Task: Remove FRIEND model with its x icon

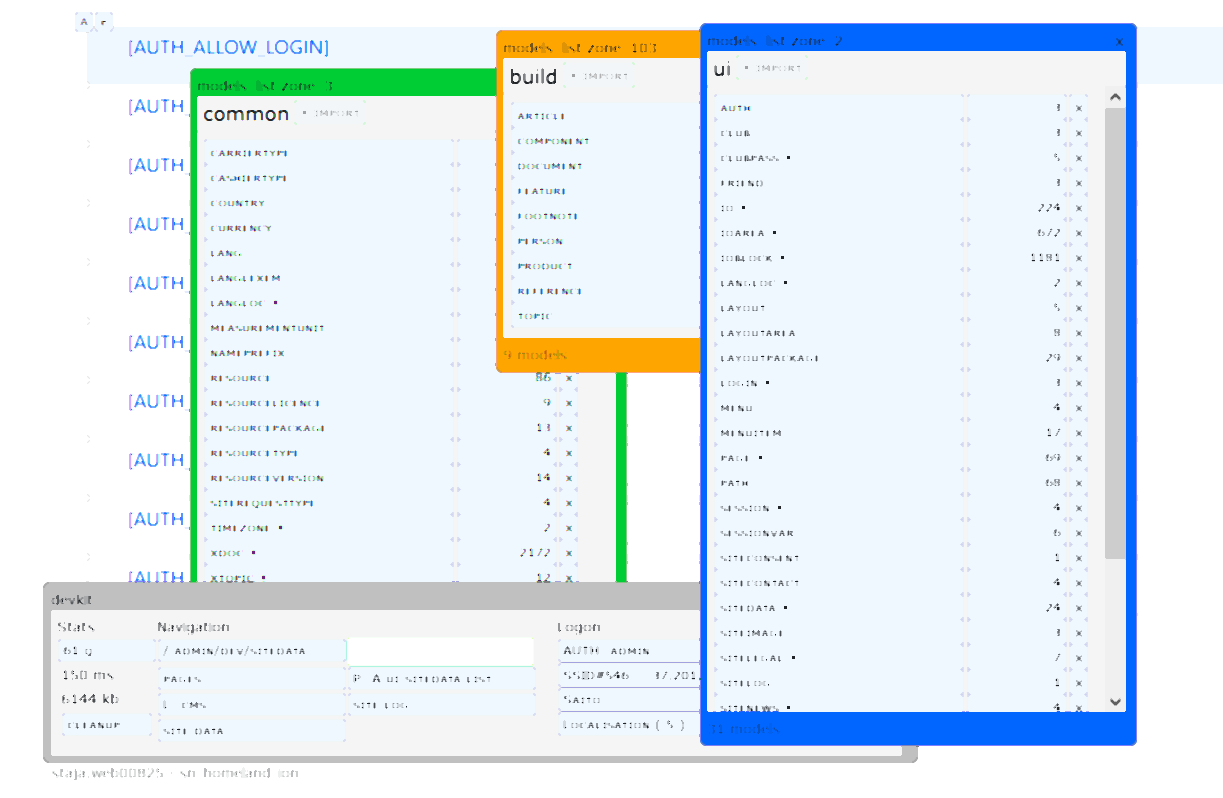Action: pos(1079,183)
